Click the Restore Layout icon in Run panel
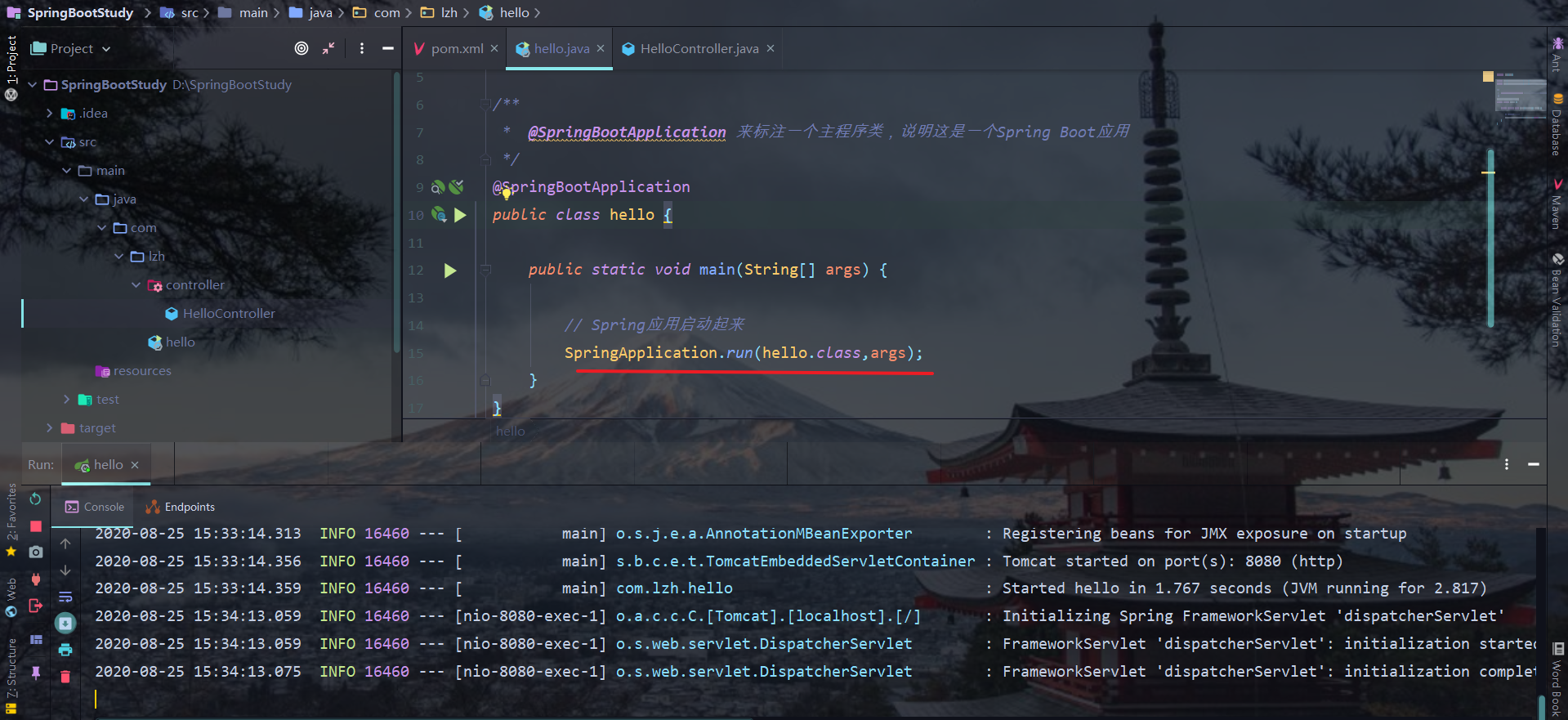Screen dimensions: 1568x720 point(35,640)
